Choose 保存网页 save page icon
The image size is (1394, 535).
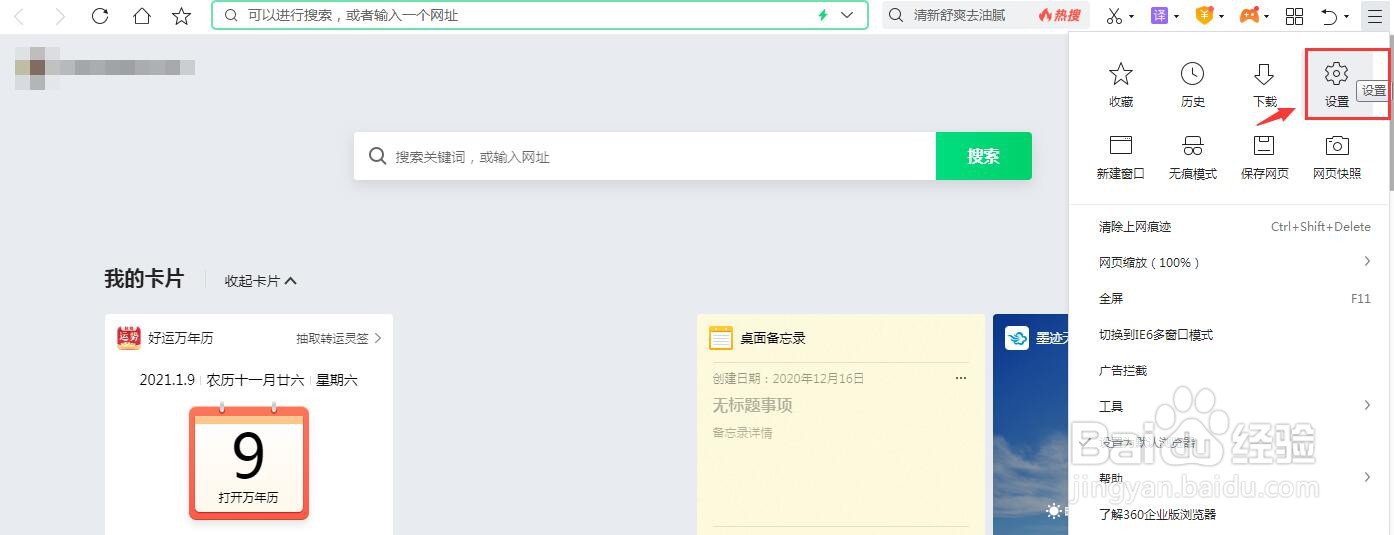click(1265, 157)
